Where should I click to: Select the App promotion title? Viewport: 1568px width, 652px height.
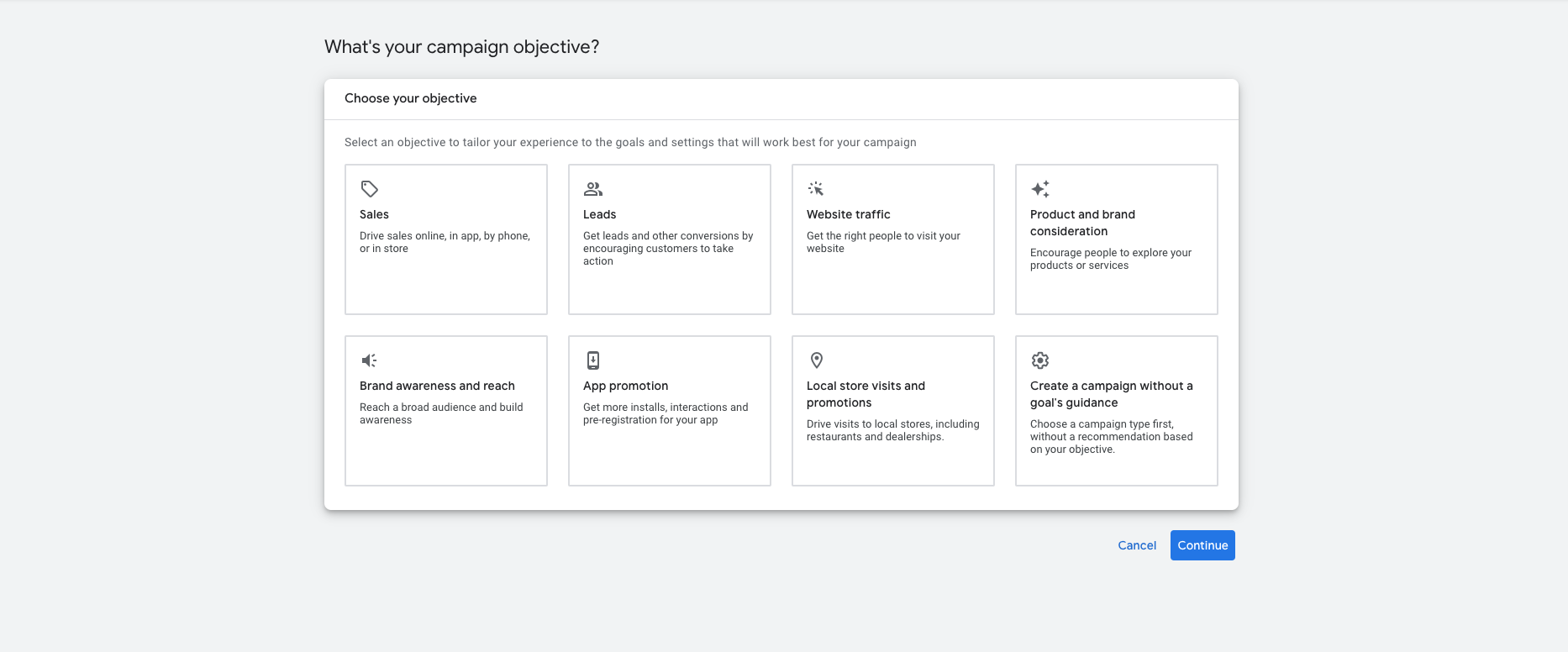tap(625, 386)
